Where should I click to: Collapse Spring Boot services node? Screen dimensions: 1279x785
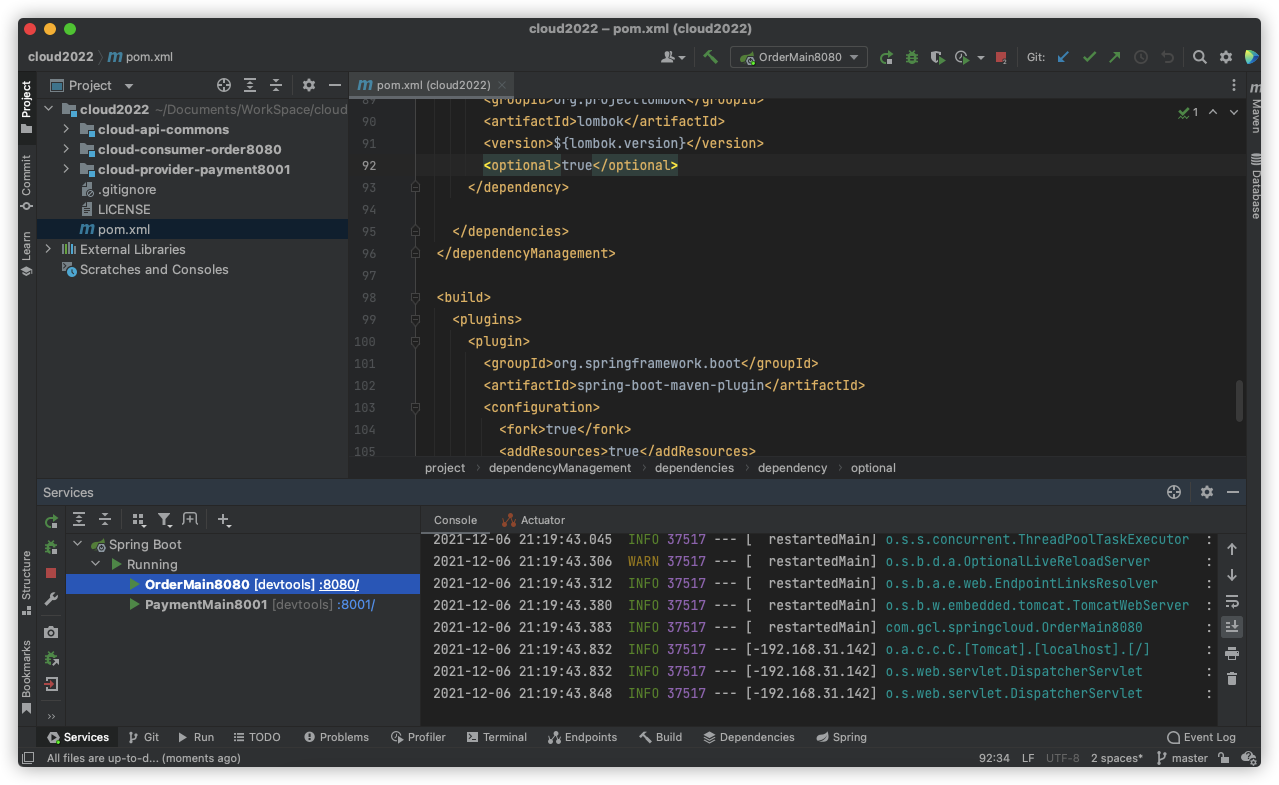point(78,544)
